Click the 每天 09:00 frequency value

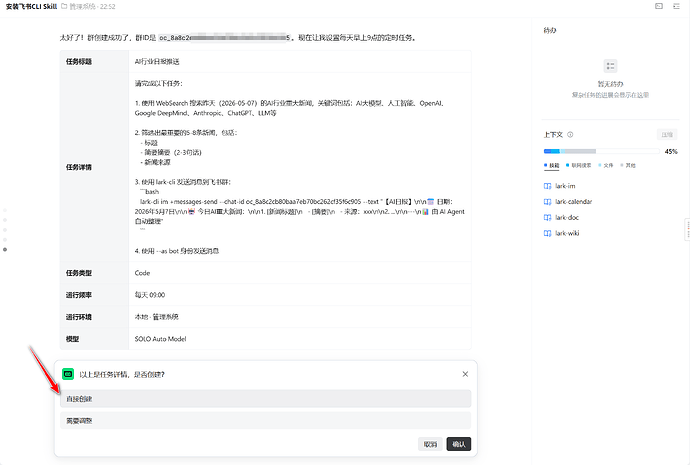150,295
